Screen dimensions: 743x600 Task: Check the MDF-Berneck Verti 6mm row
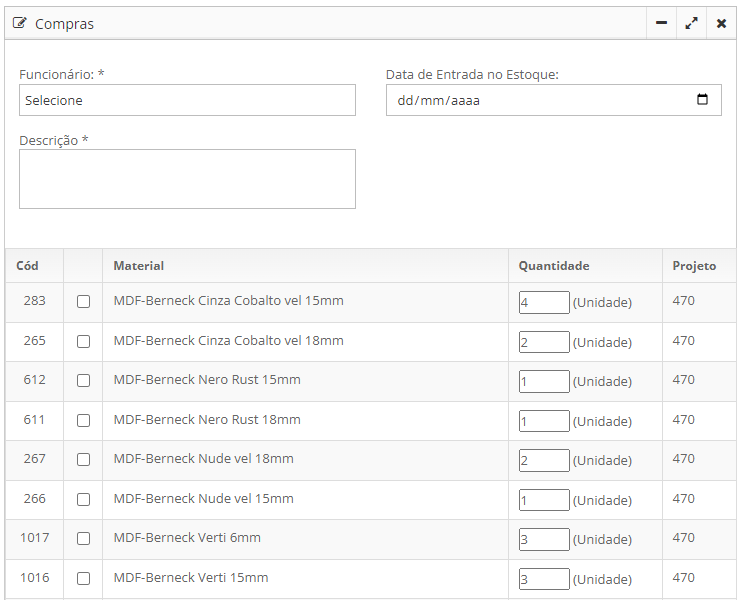pyautogui.click(x=83, y=539)
